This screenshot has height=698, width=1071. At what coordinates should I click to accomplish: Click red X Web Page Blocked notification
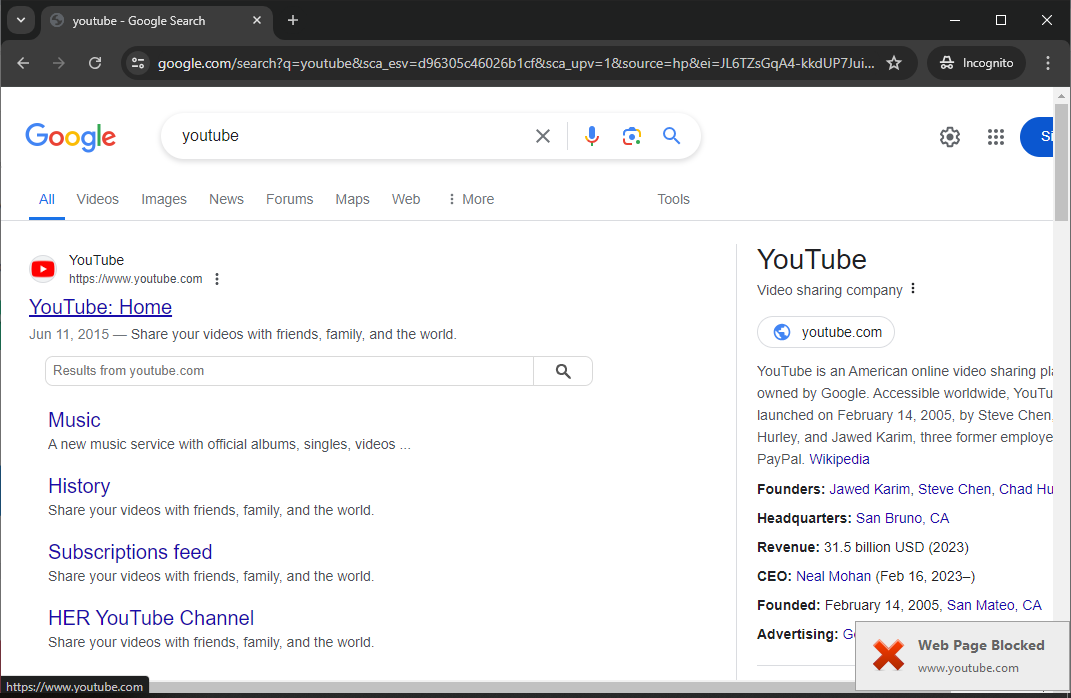coord(888,655)
